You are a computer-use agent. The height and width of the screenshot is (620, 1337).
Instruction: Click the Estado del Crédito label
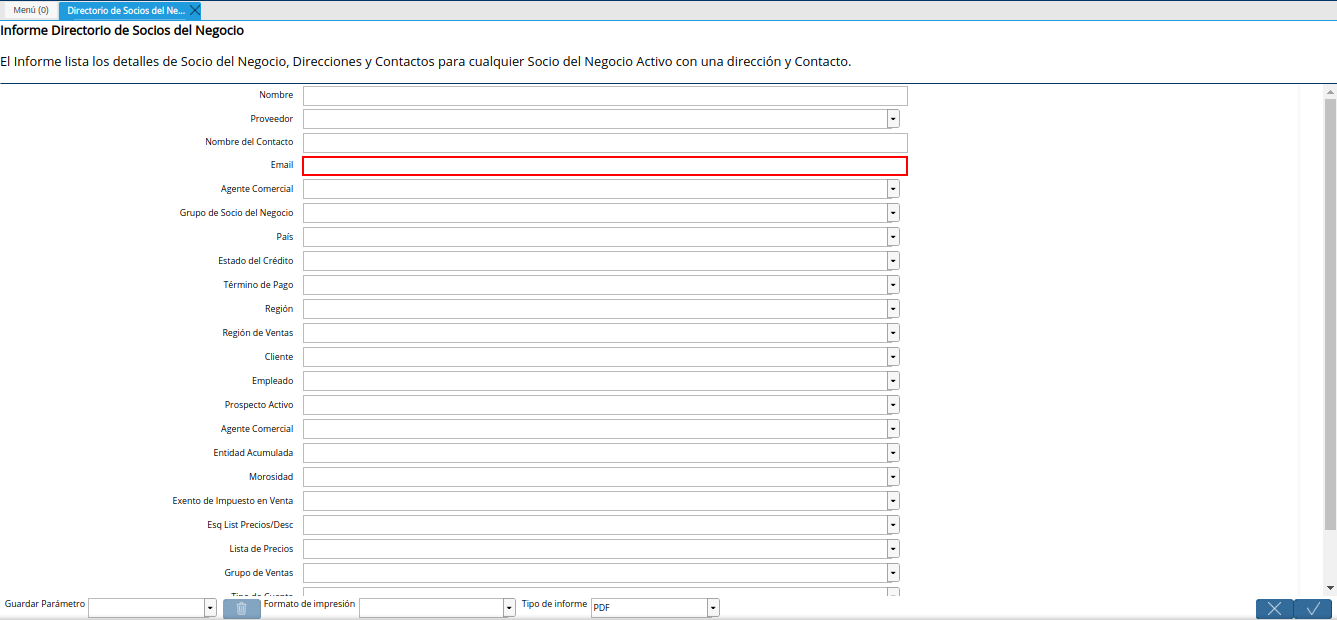pyautogui.click(x=256, y=261)
